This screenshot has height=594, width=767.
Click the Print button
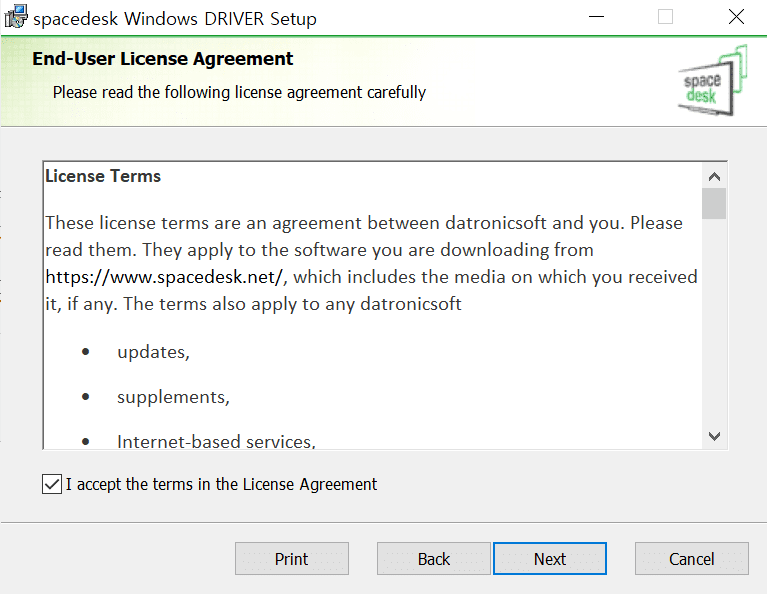click(292, 558)
